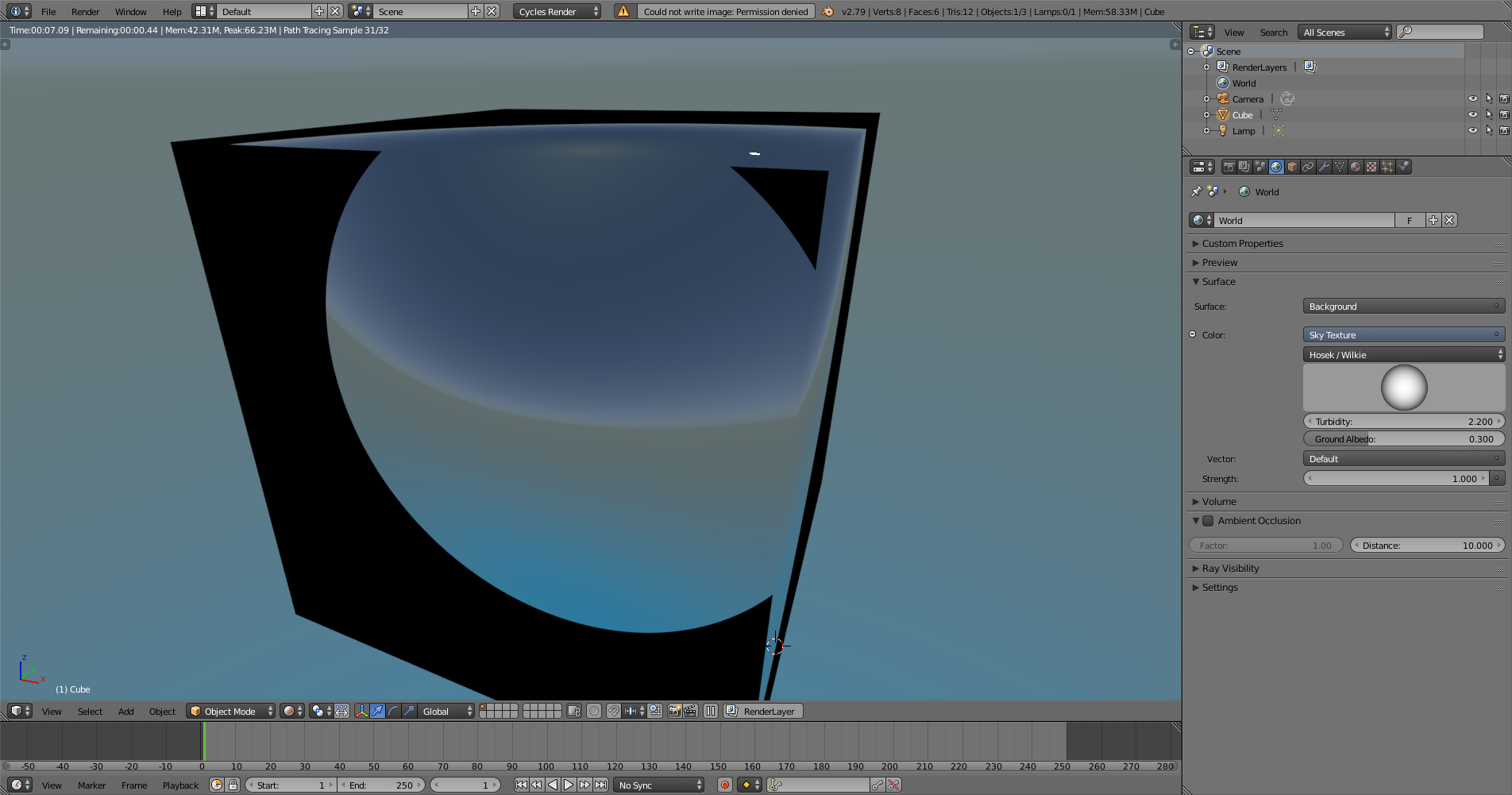Viewport: 1512px width, 795px height.
Task: Open the Scene properties tab in header row
Action: point(1260,167)
